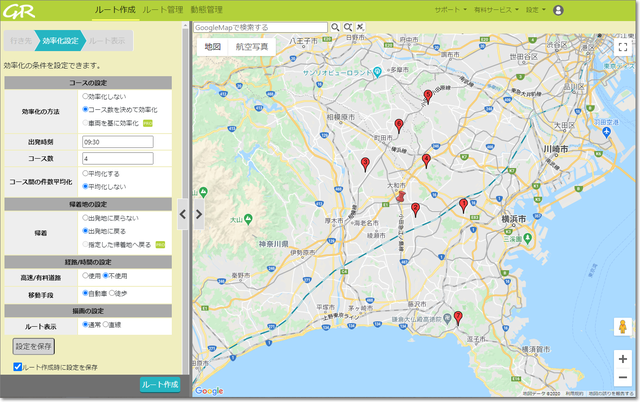This screenshot has height=402, width=640.
Task: Toggle ルート作成時に設定を保存 checkbox
Action: click(18, 367)
